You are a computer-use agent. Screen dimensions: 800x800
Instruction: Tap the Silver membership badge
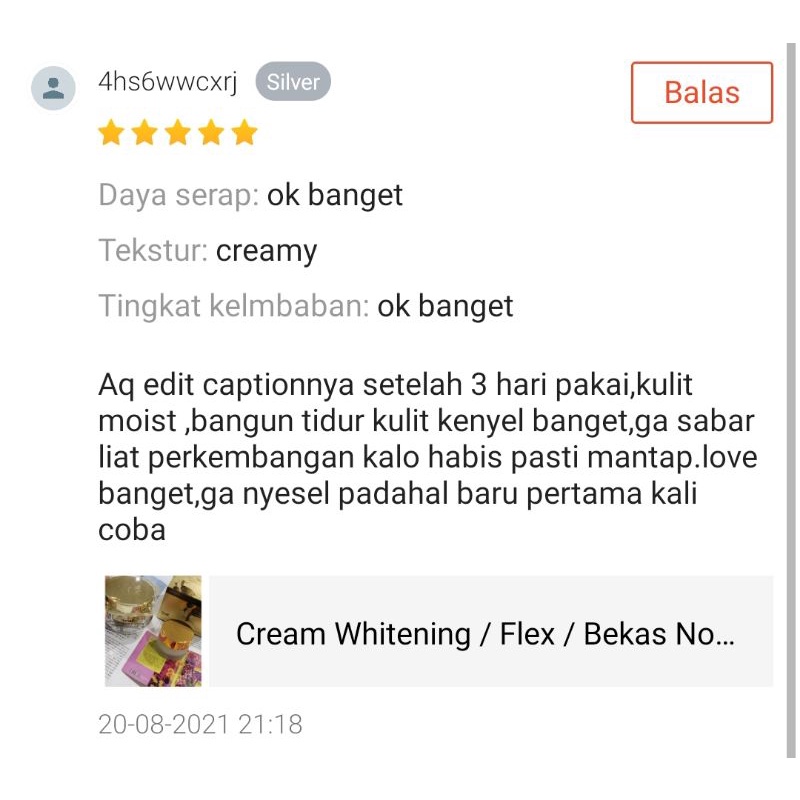coord(293,82)
